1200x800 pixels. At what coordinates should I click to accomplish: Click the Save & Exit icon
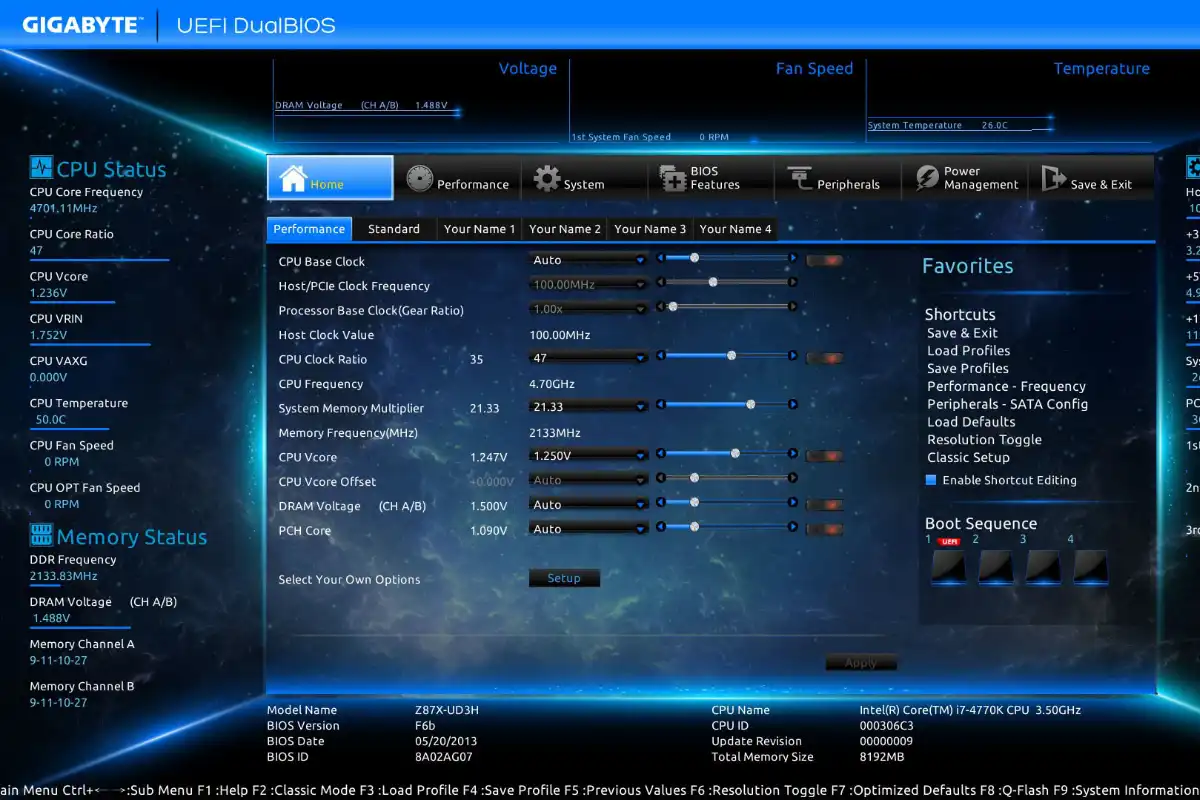(x=1053, y=177)
